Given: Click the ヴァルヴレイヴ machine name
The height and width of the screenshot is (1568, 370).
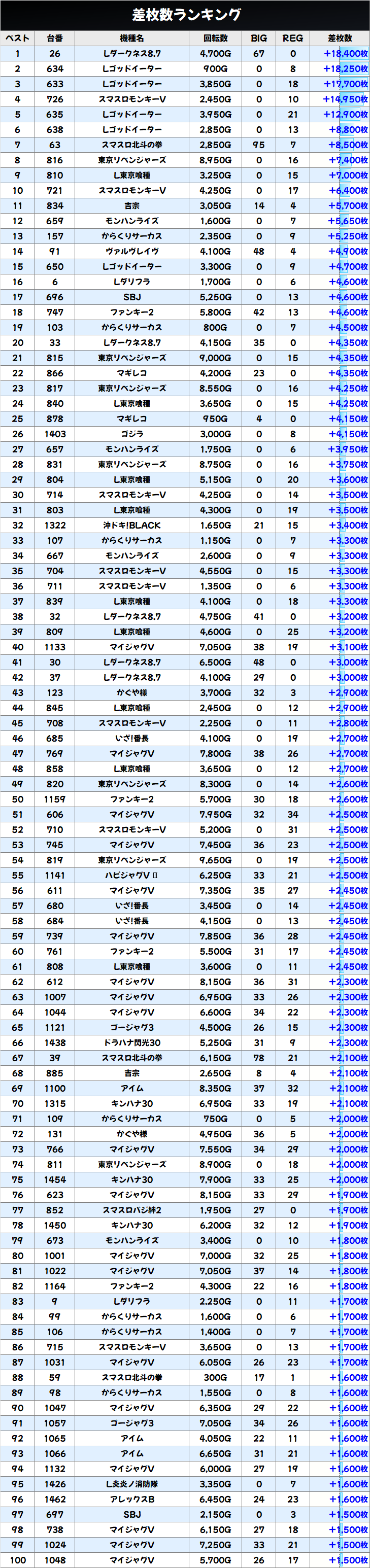Looking at the screenshot, I should tap(132, 252).
